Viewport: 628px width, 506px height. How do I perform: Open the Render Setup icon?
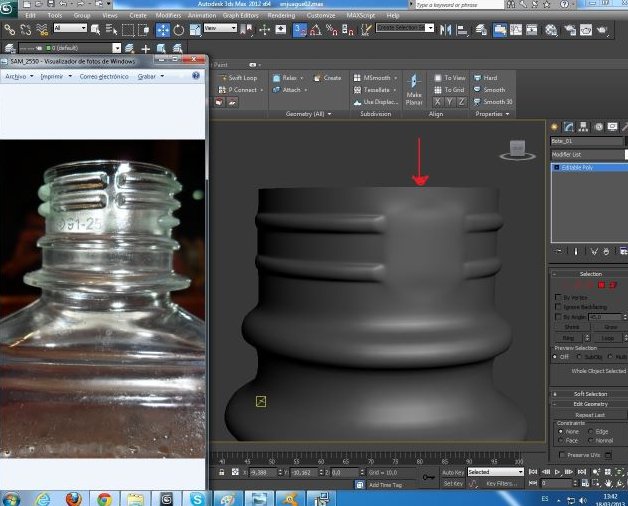tap(570, 30)
